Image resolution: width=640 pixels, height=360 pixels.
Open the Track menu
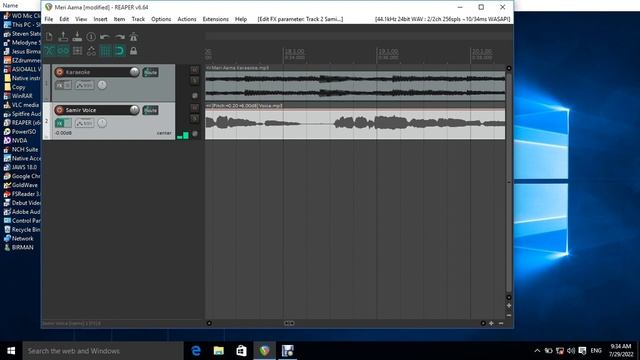click(x=138, y=19)
